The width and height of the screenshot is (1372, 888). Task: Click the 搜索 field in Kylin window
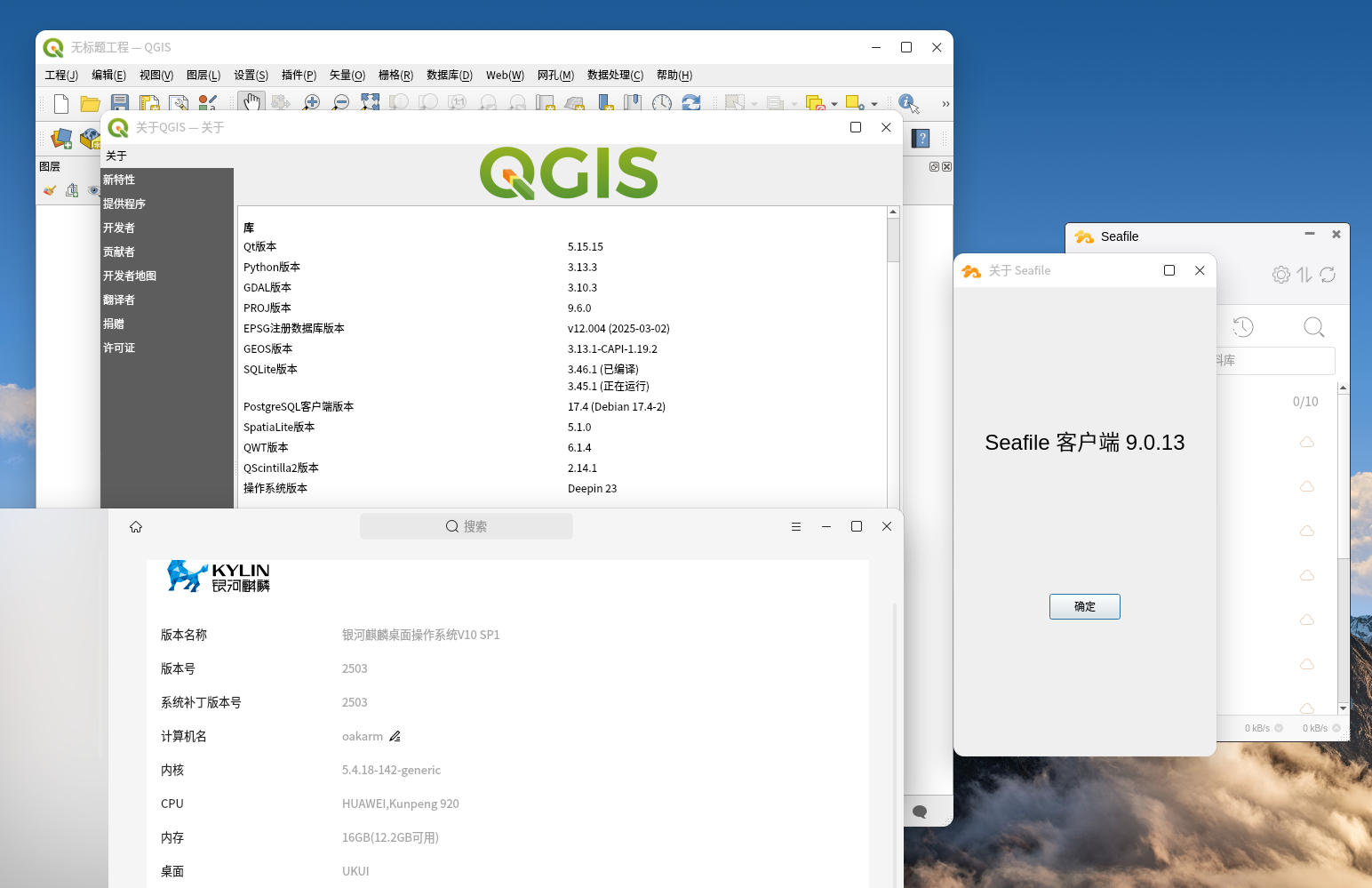(467, 526)
